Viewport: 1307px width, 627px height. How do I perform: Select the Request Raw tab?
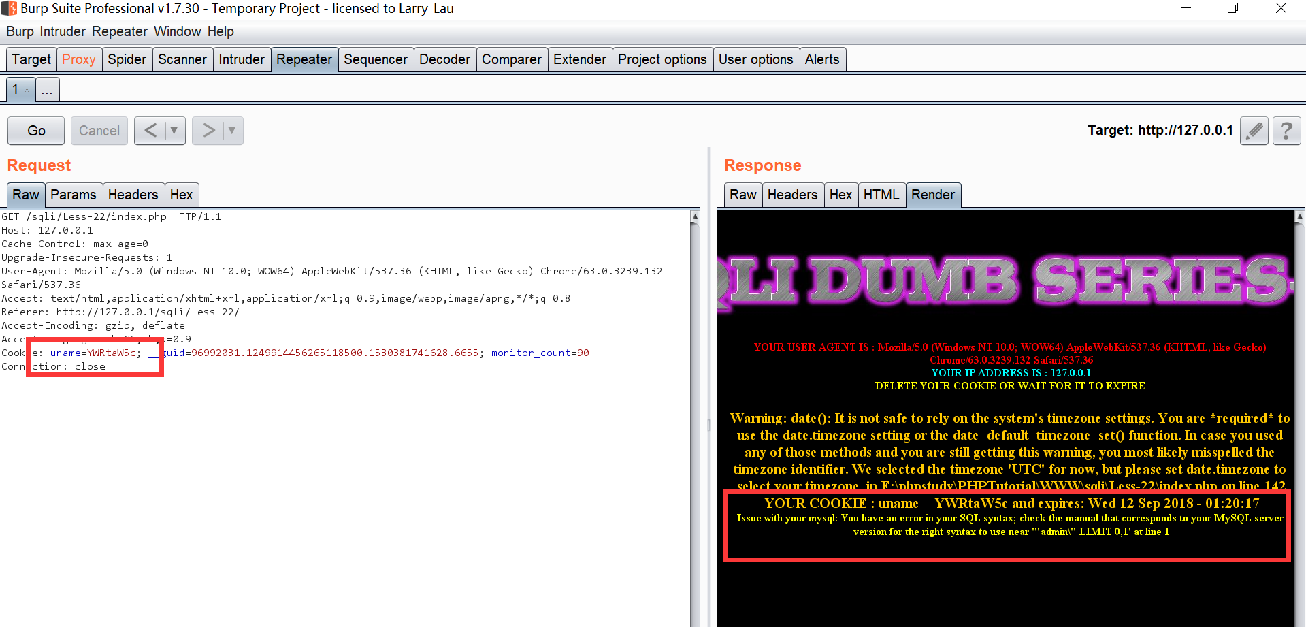tap(26, 194)
